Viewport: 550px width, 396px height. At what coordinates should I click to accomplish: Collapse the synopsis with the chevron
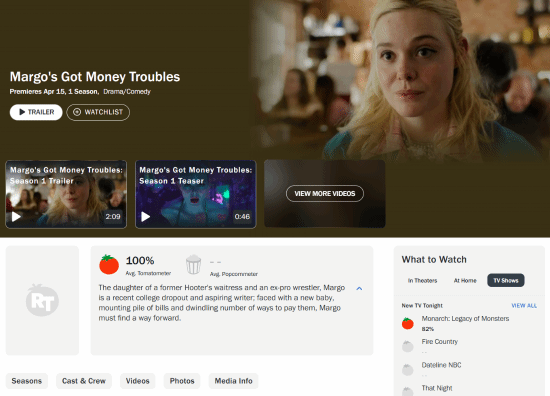[x=359, y=288]
